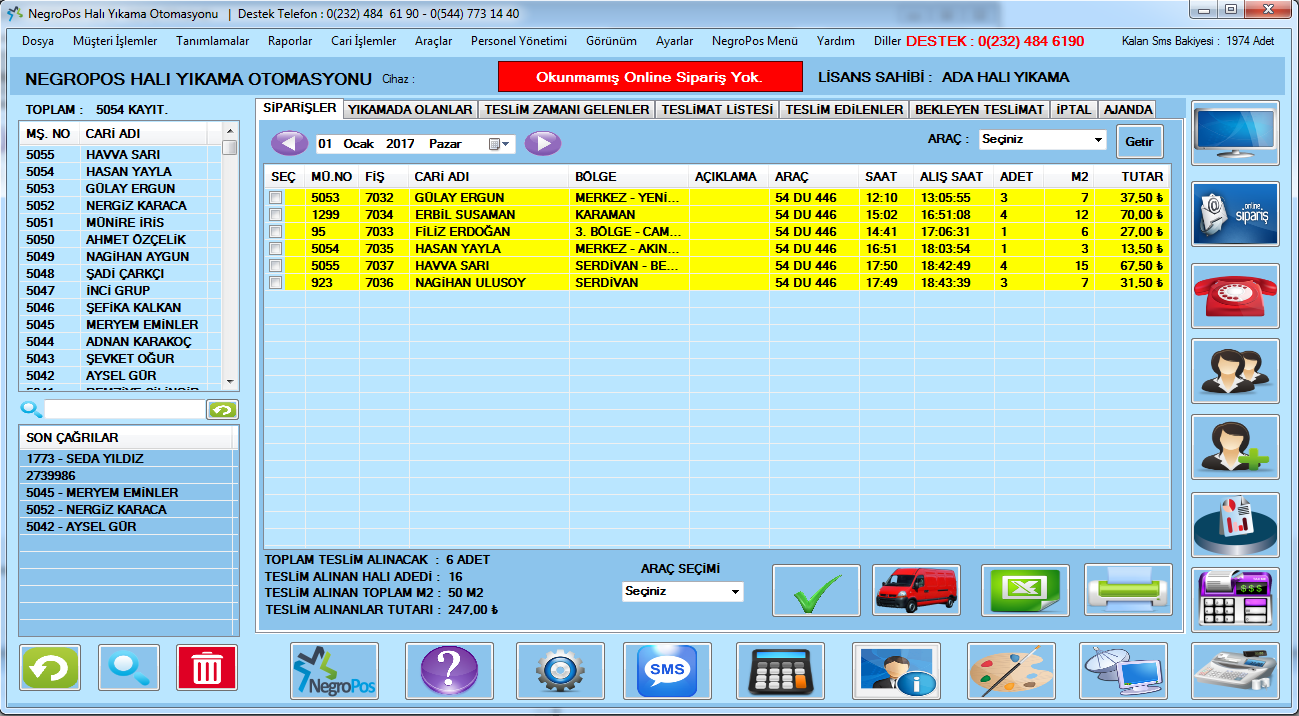1299x716 pixels.
Task: Select recent call 1773 - SEDA YILDIZ
Action: click(128, 459)
